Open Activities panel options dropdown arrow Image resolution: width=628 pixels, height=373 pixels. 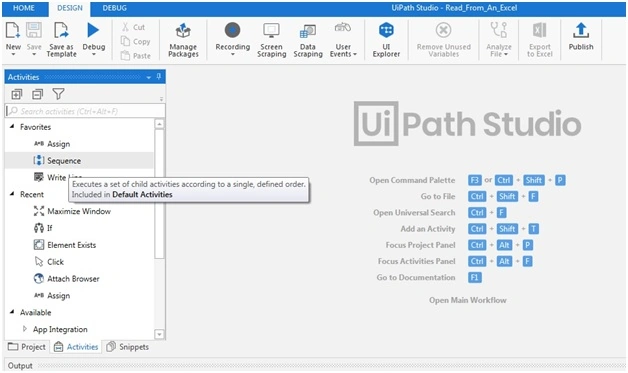[x=149, y=77]
